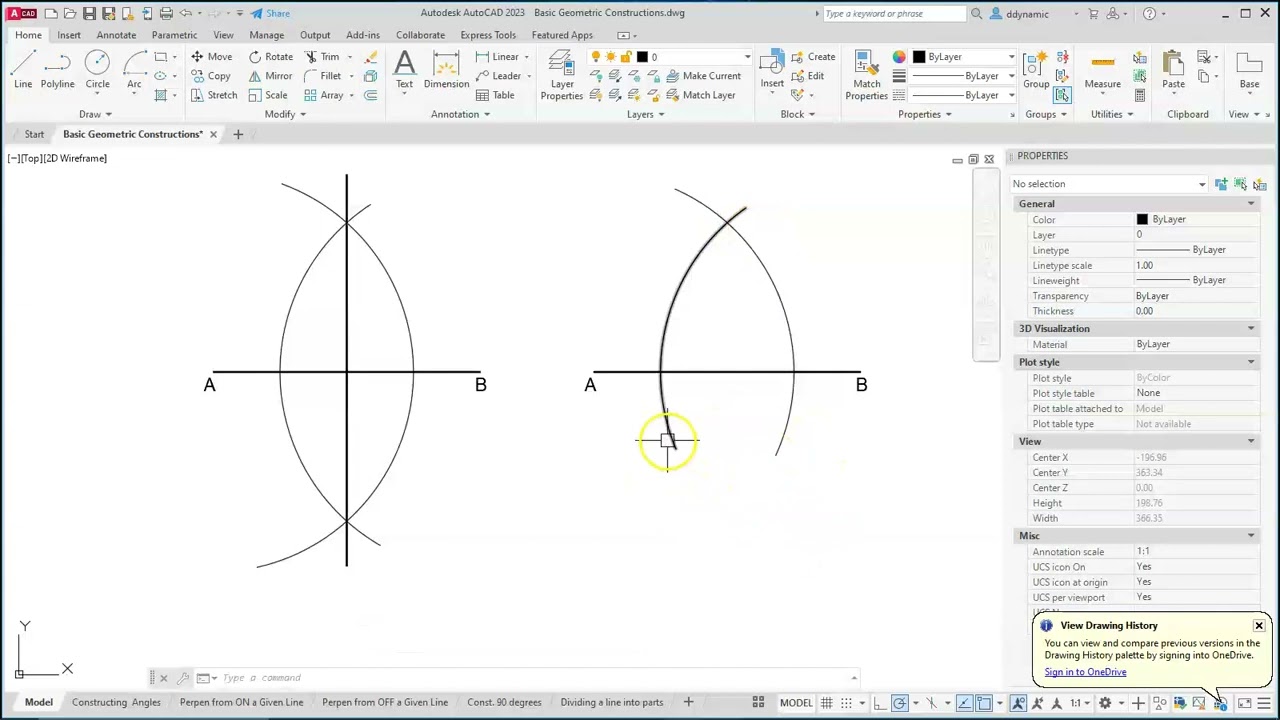1280x720 pixels.
Task: Collapse the 3D Visualization section
Action: click(1250, 328)
